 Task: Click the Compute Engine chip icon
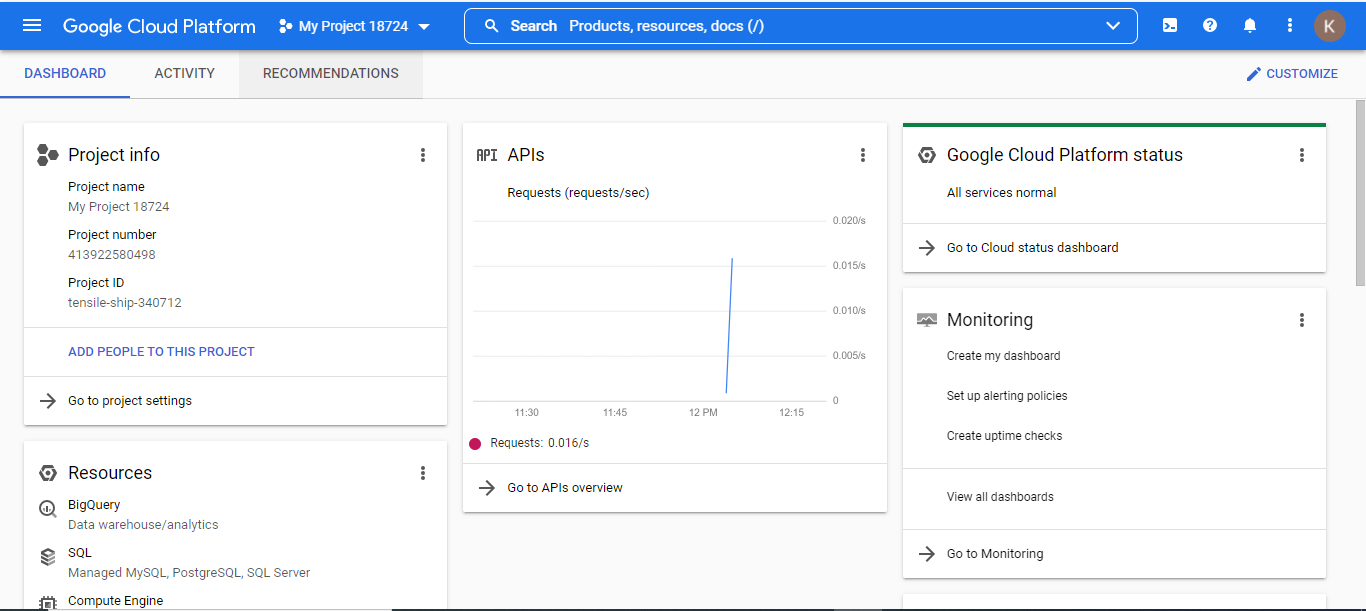coord(47,603)
